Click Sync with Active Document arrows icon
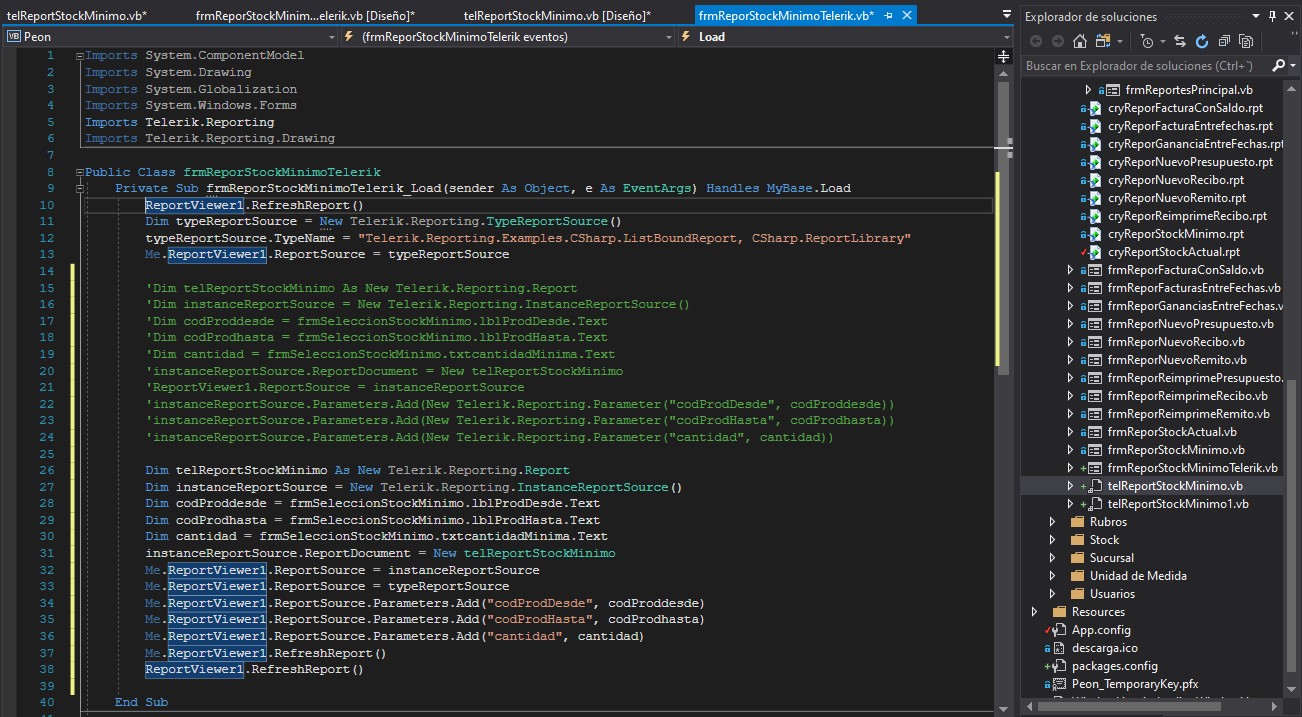The height and width of the screenshot is (717, 1302). coord(1180,41)
